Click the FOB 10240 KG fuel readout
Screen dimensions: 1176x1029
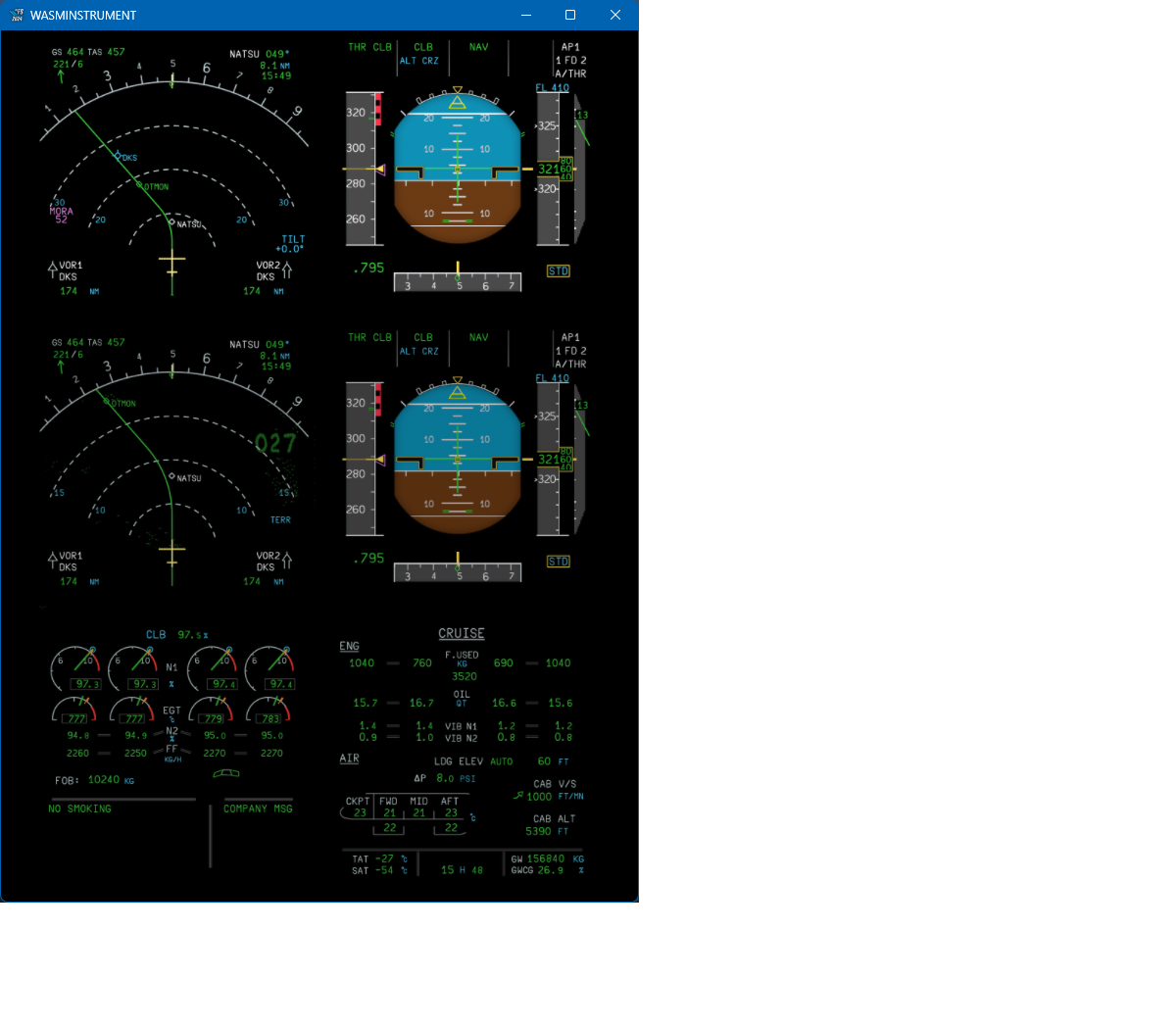pyautogui.click(x=95, y=780)
